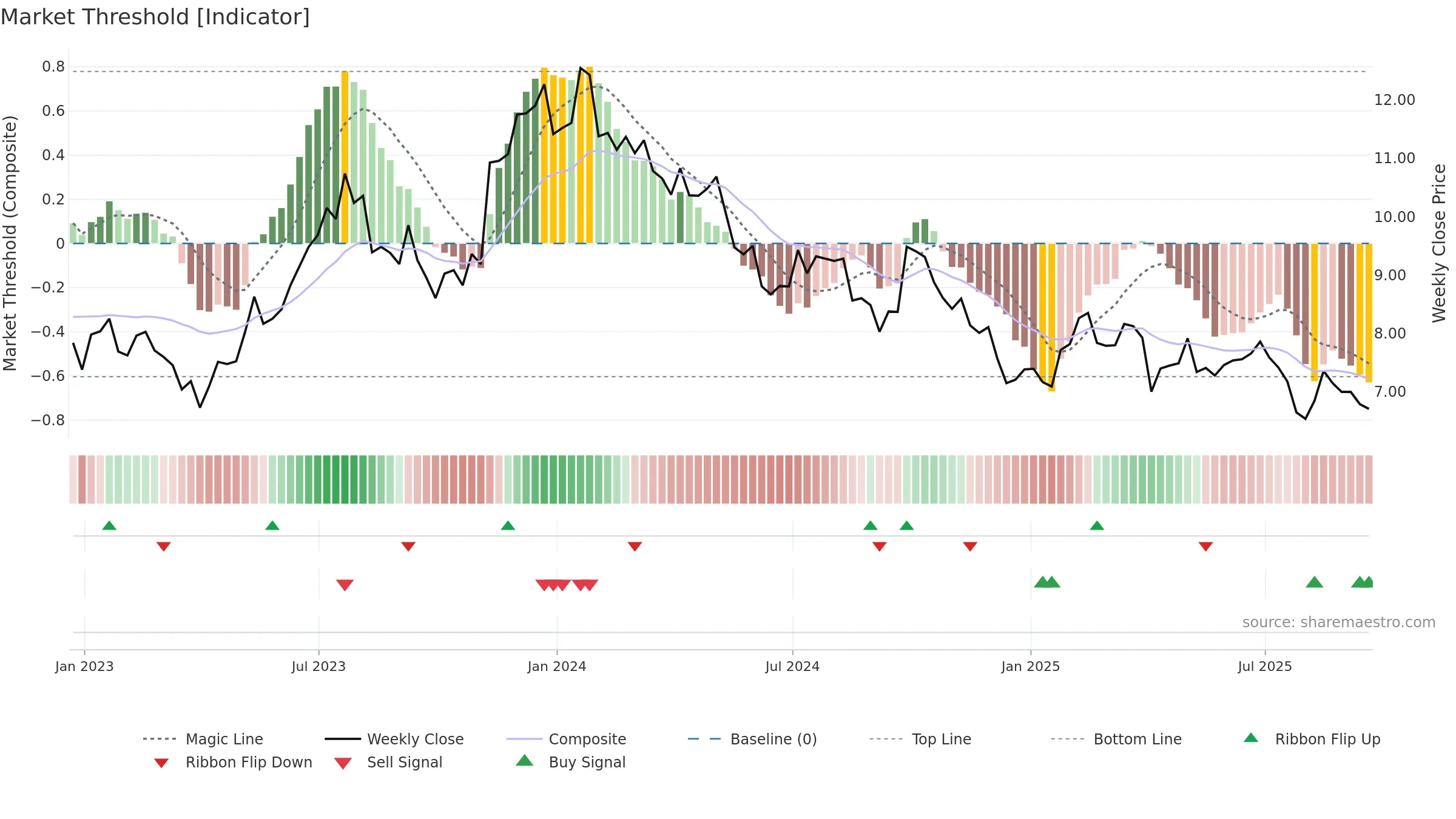
Task: Click the −0.8 left axis label
Action: click(48, 420)
